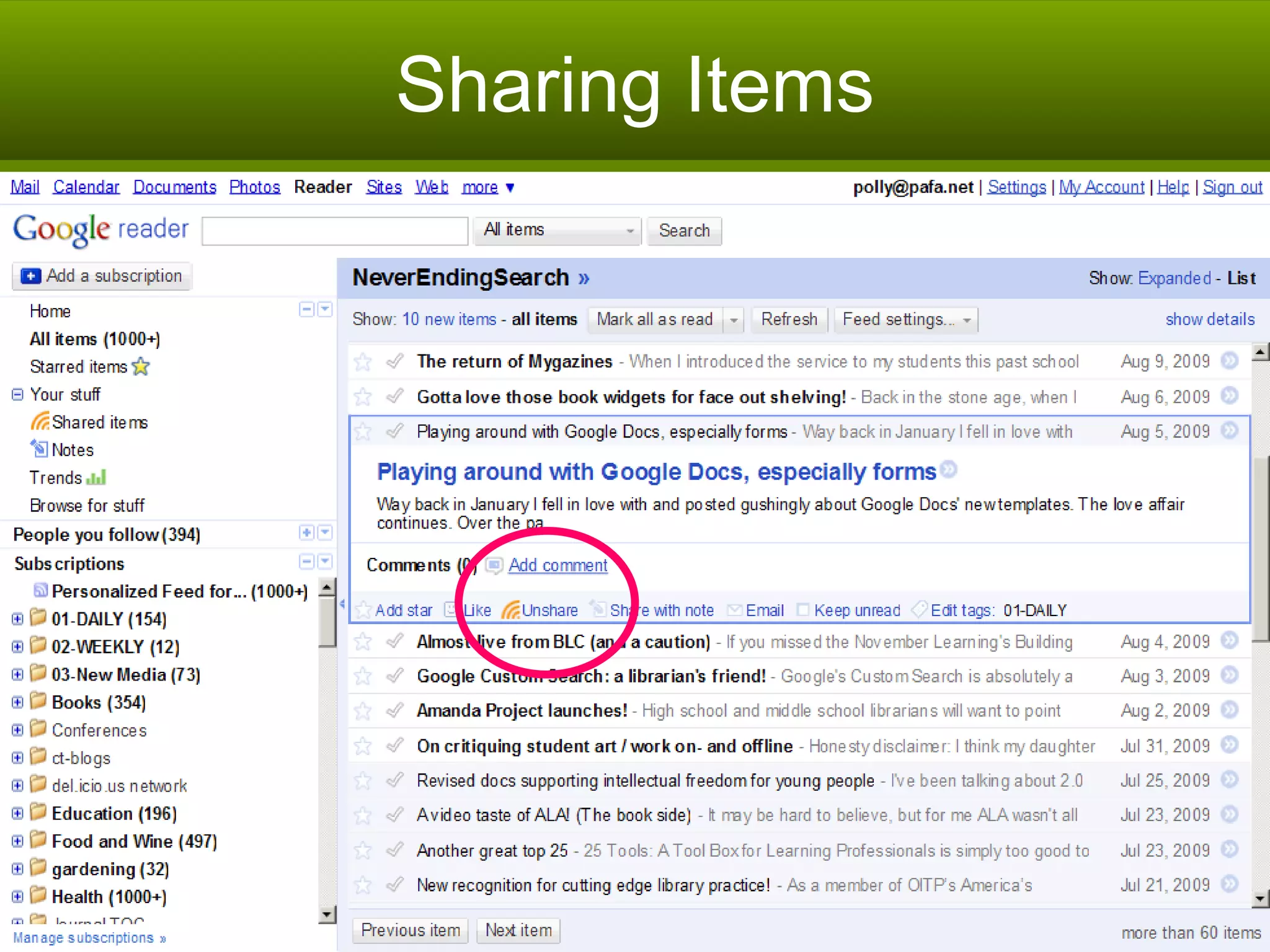Click the comment bubble icon beside Add comment

point(494,565)
